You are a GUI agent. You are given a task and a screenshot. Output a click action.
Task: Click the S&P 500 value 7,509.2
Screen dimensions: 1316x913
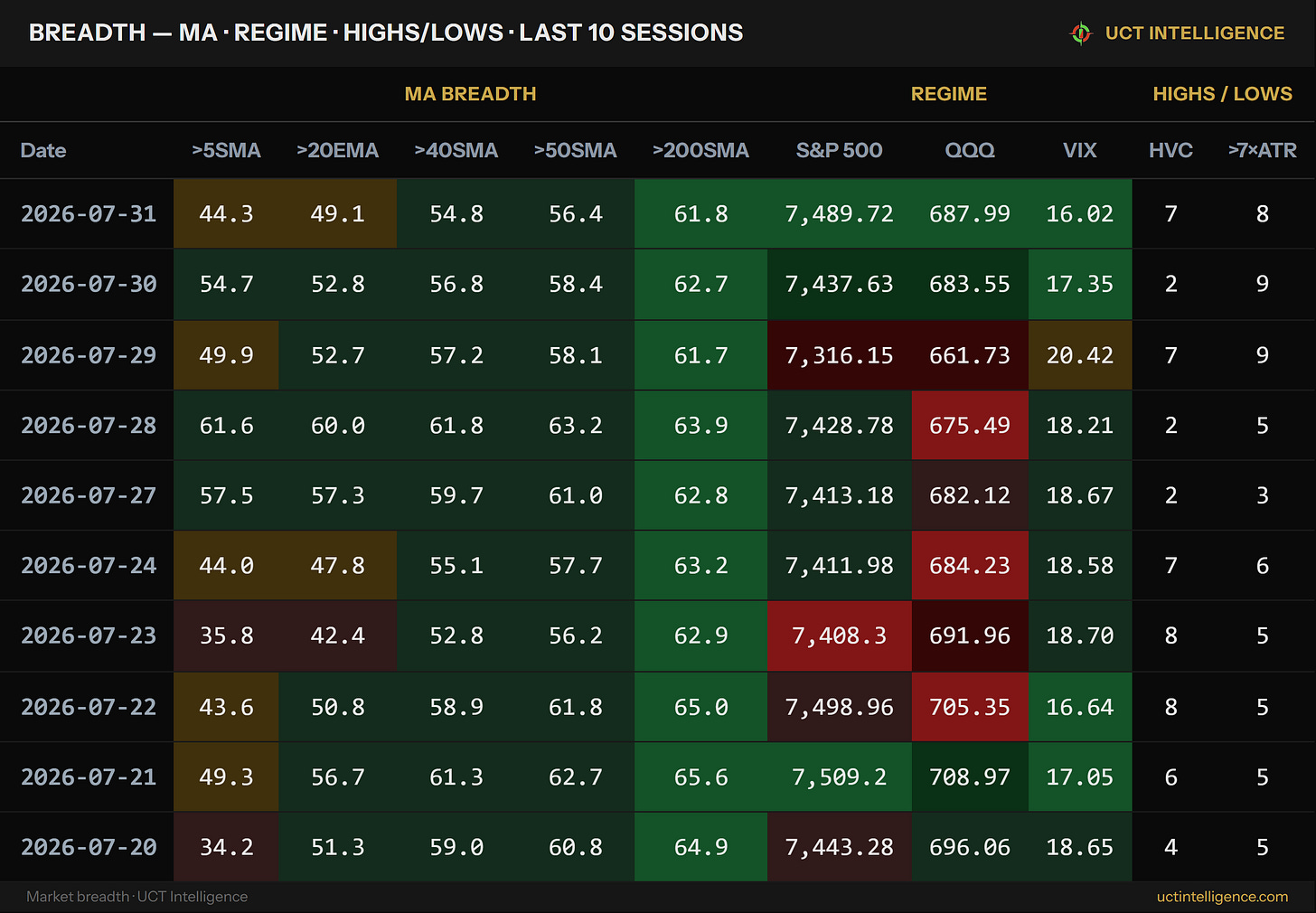840,777
